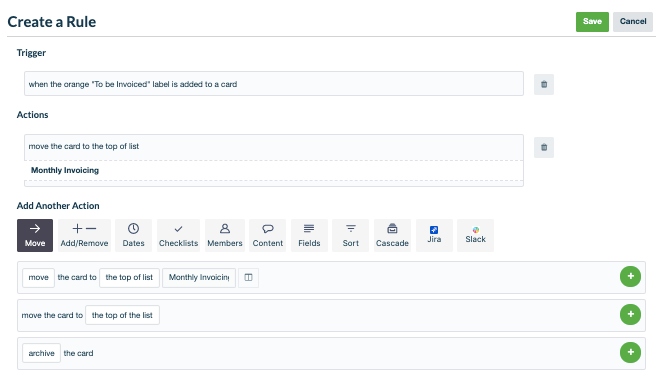Add the move to Monthly Invoicing action
The width and height of the screenshot is (666, 387).
coord(630,277)
